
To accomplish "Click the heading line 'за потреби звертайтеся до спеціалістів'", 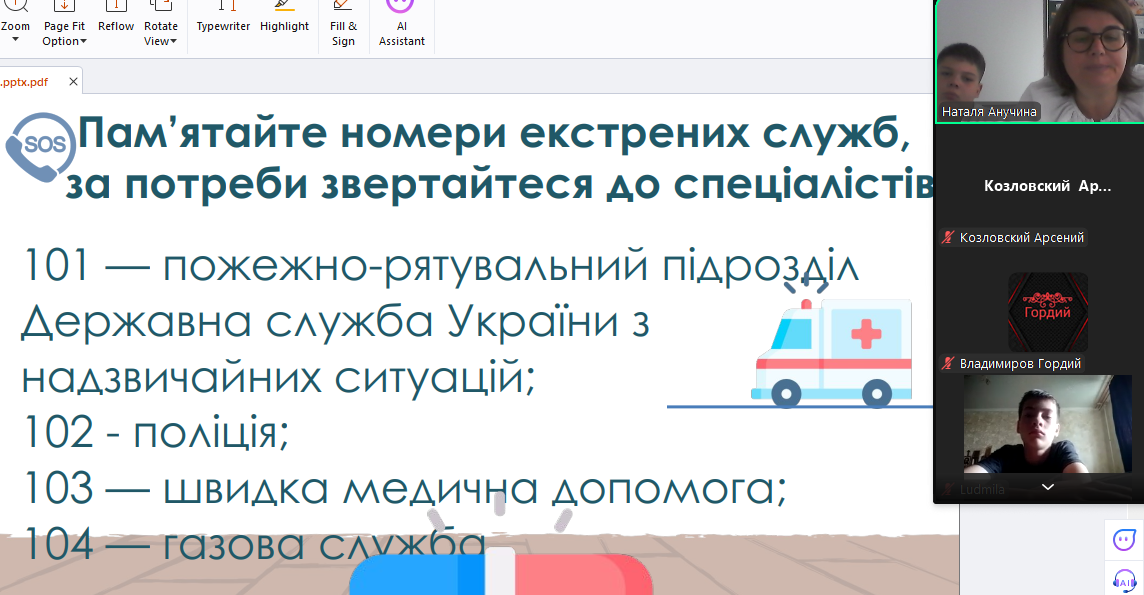I will click(x=500, y=184).
